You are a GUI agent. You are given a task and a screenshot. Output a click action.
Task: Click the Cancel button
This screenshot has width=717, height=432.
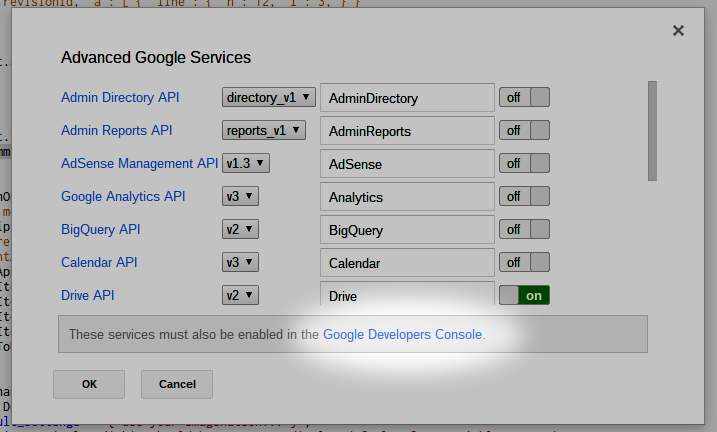(x=177, y=384)
